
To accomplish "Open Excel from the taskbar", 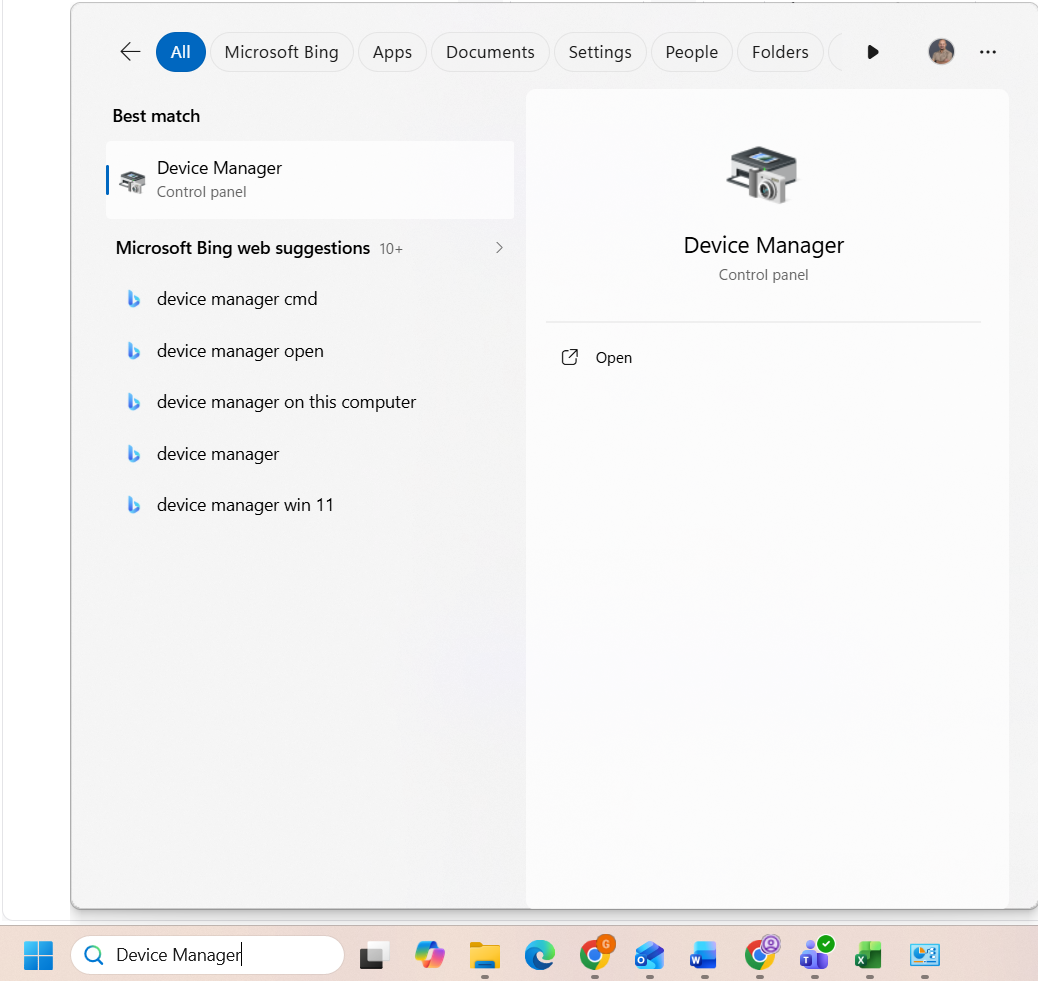I will click(x=869, y=955).
